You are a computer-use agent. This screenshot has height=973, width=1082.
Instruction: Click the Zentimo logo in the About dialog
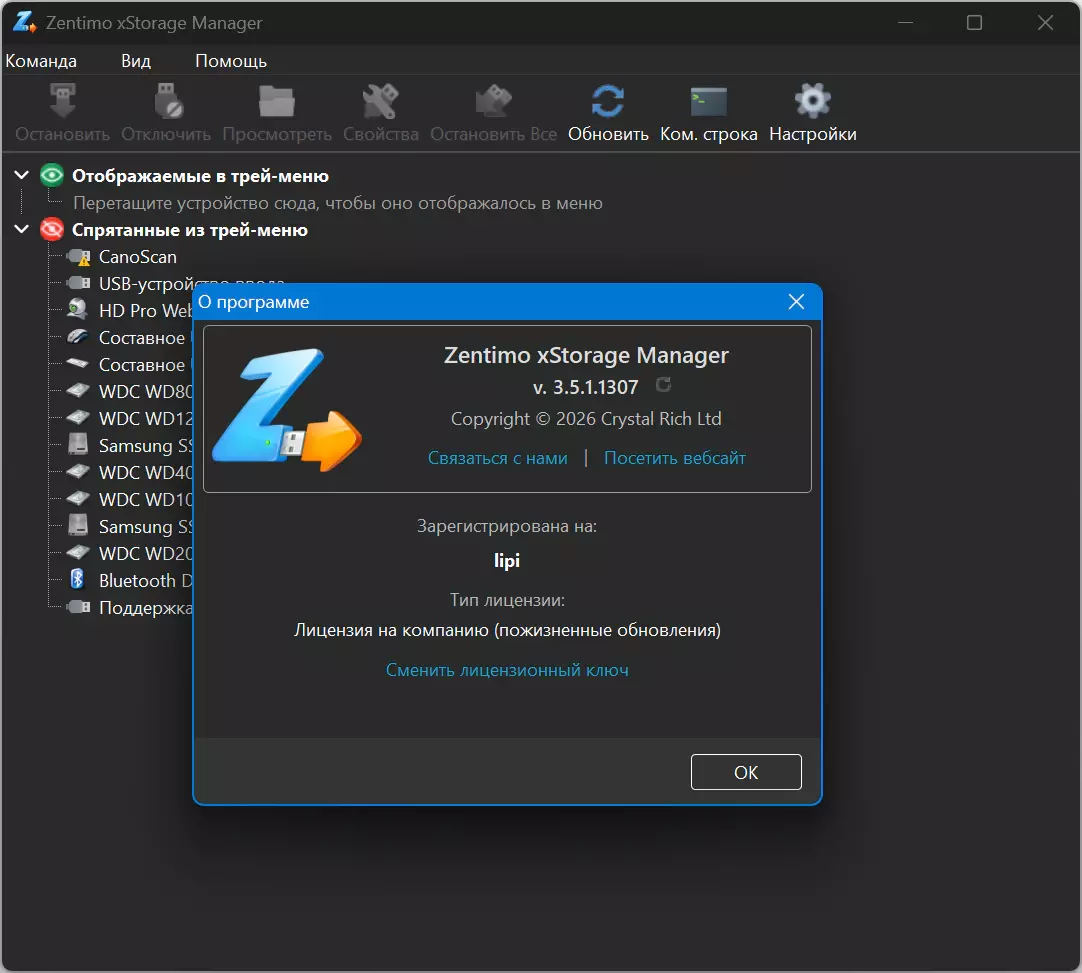[286, 410]
